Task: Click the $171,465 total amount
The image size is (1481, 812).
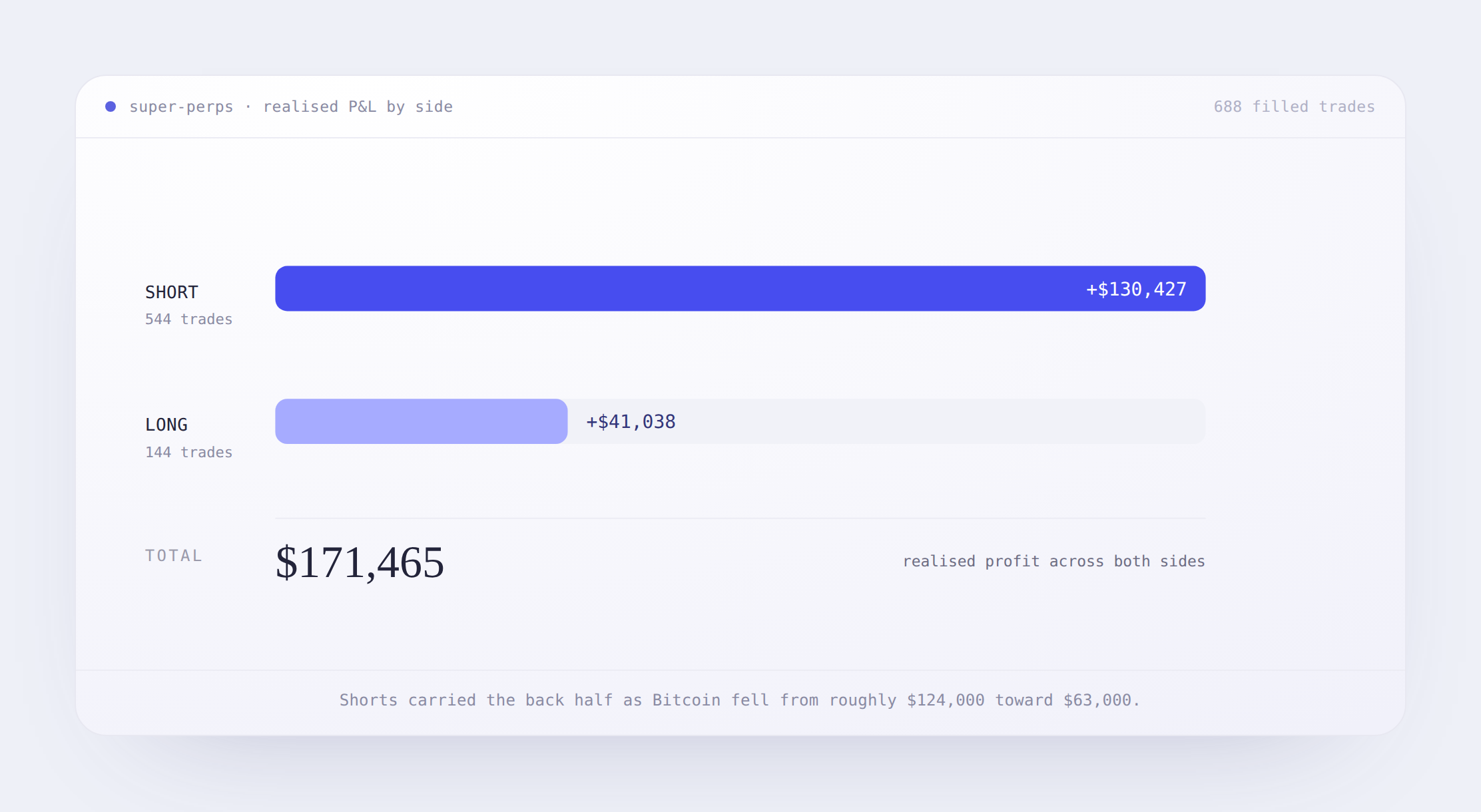Action: (360, 562)
